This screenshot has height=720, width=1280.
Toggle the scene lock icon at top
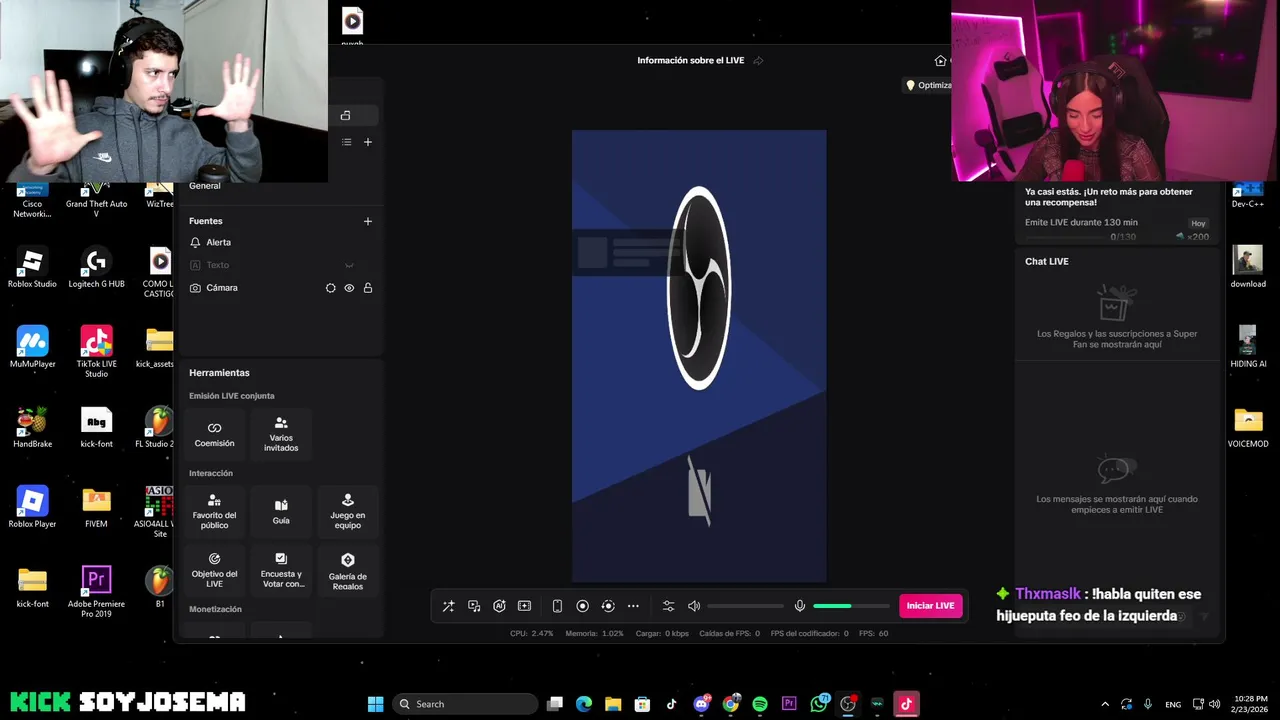coord(345,116)
